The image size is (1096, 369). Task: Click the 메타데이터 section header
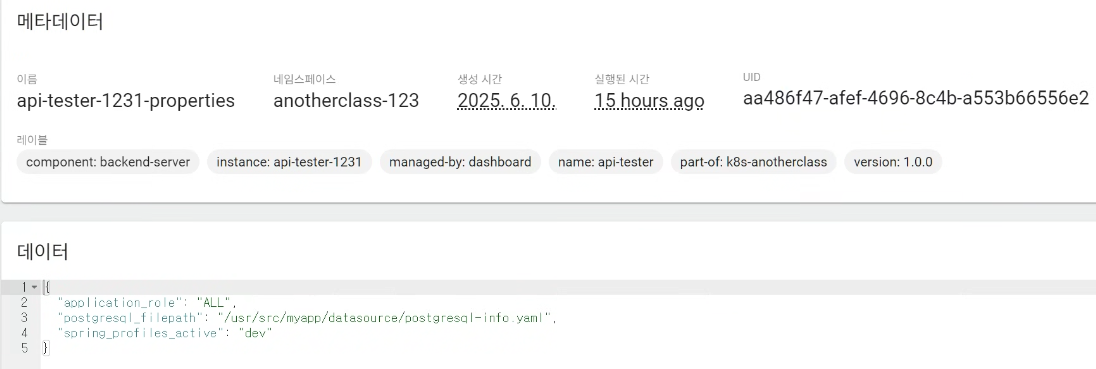click(x=60, y=22)
